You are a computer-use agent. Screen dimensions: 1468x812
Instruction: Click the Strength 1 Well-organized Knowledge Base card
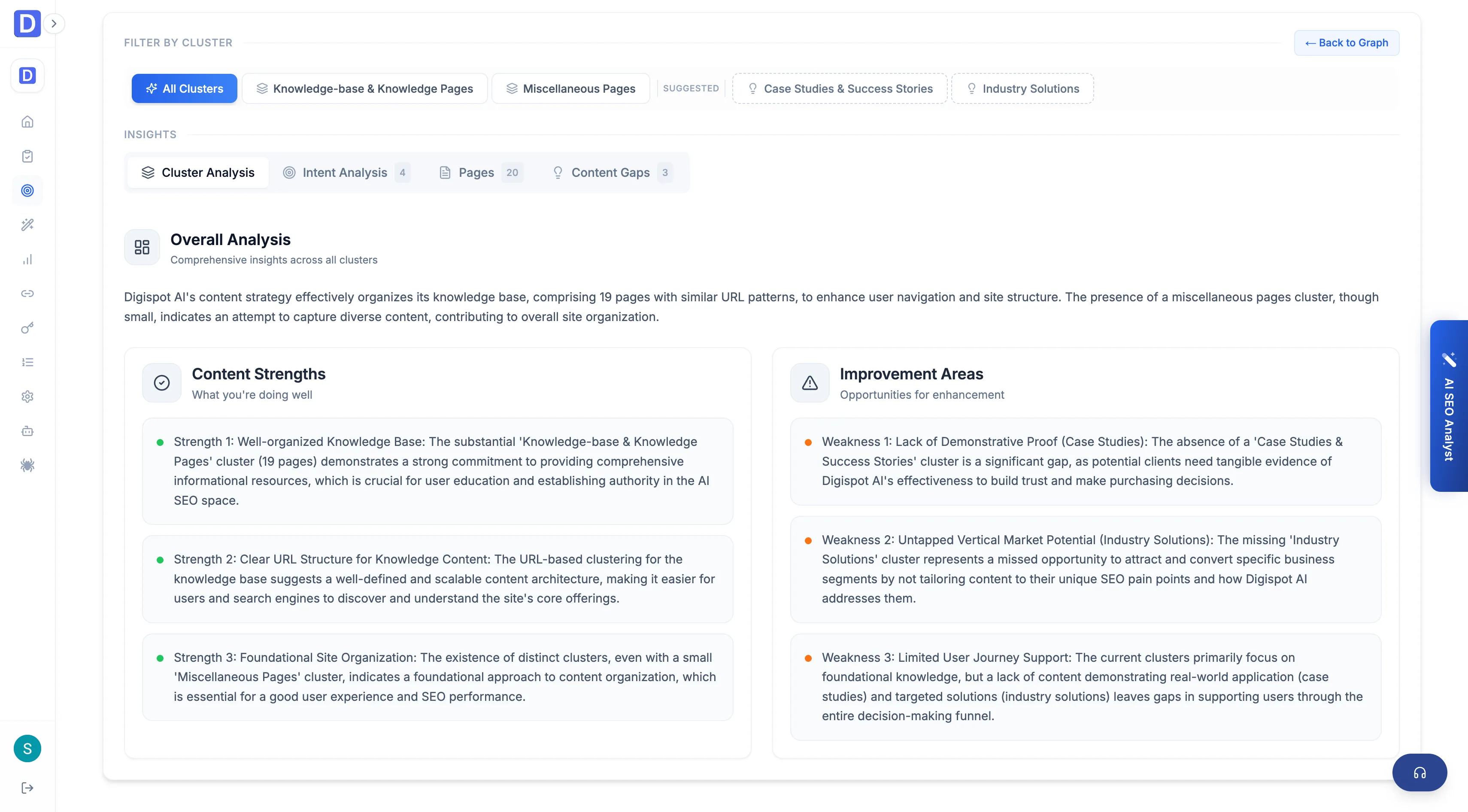[x=438, y=471]
